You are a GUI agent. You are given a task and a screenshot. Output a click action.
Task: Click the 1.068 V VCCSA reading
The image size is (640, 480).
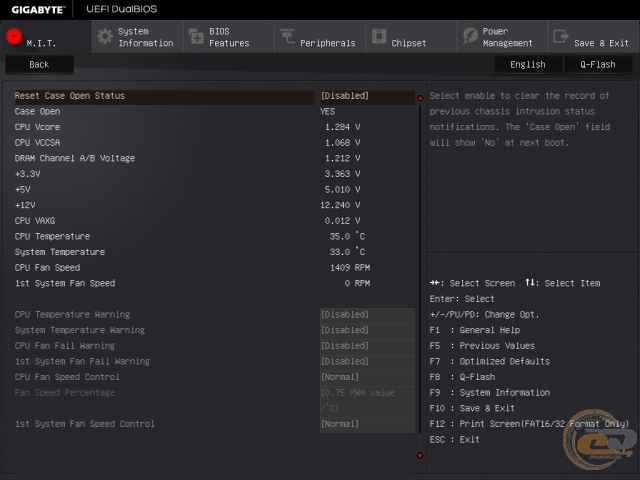coord(342,142)
